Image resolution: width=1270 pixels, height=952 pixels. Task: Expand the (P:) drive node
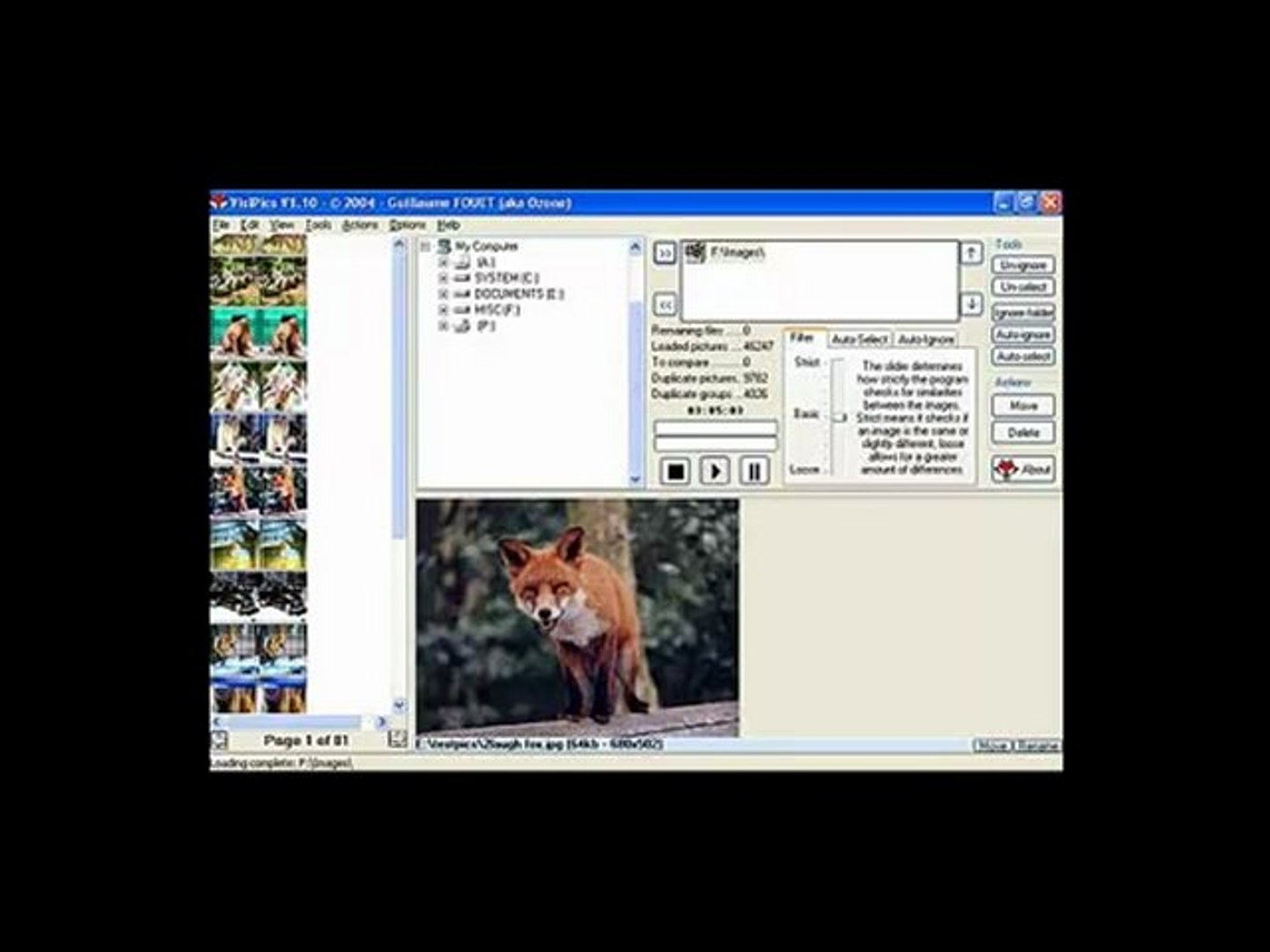point(444,326)
